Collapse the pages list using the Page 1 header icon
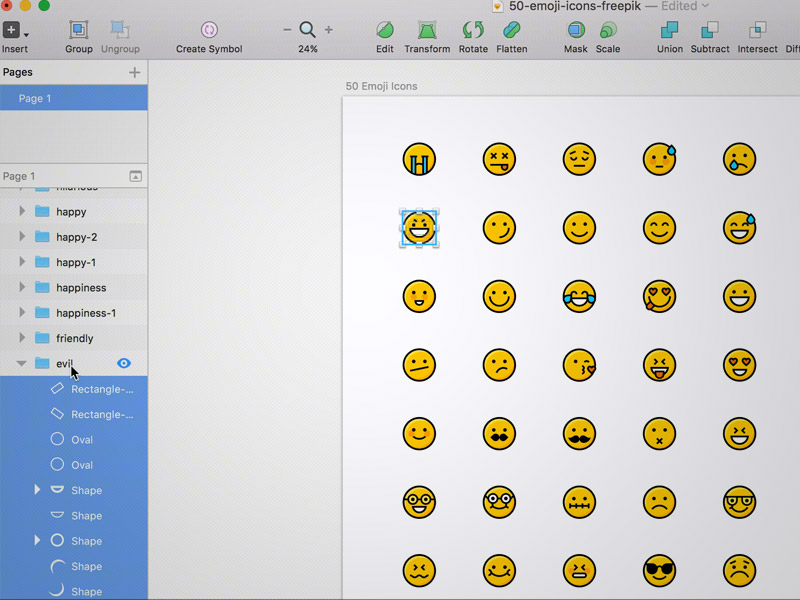Viewport: 800px width, 600px height. (x=135, y=177)
